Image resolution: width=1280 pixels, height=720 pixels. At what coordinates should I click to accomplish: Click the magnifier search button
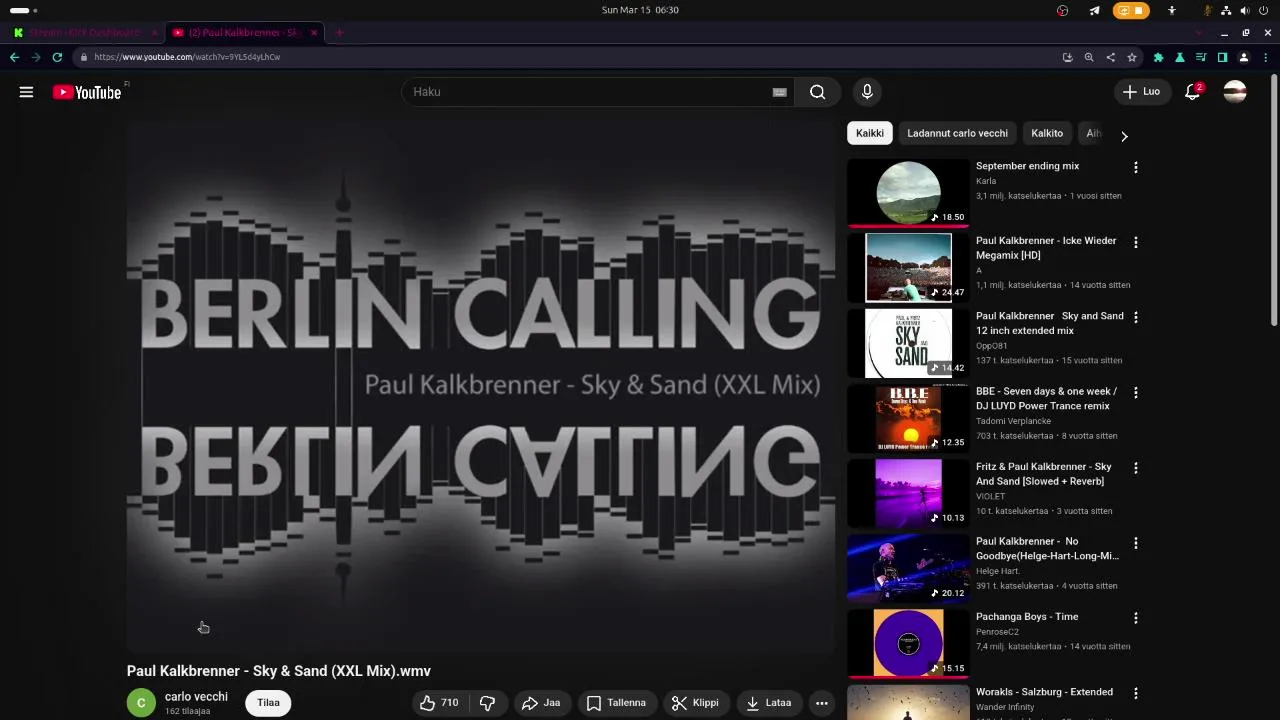point(818,92)
